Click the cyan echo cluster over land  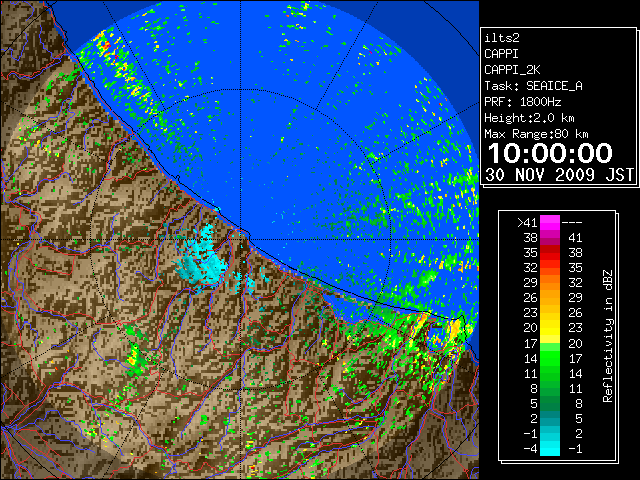tap(201, 261)
